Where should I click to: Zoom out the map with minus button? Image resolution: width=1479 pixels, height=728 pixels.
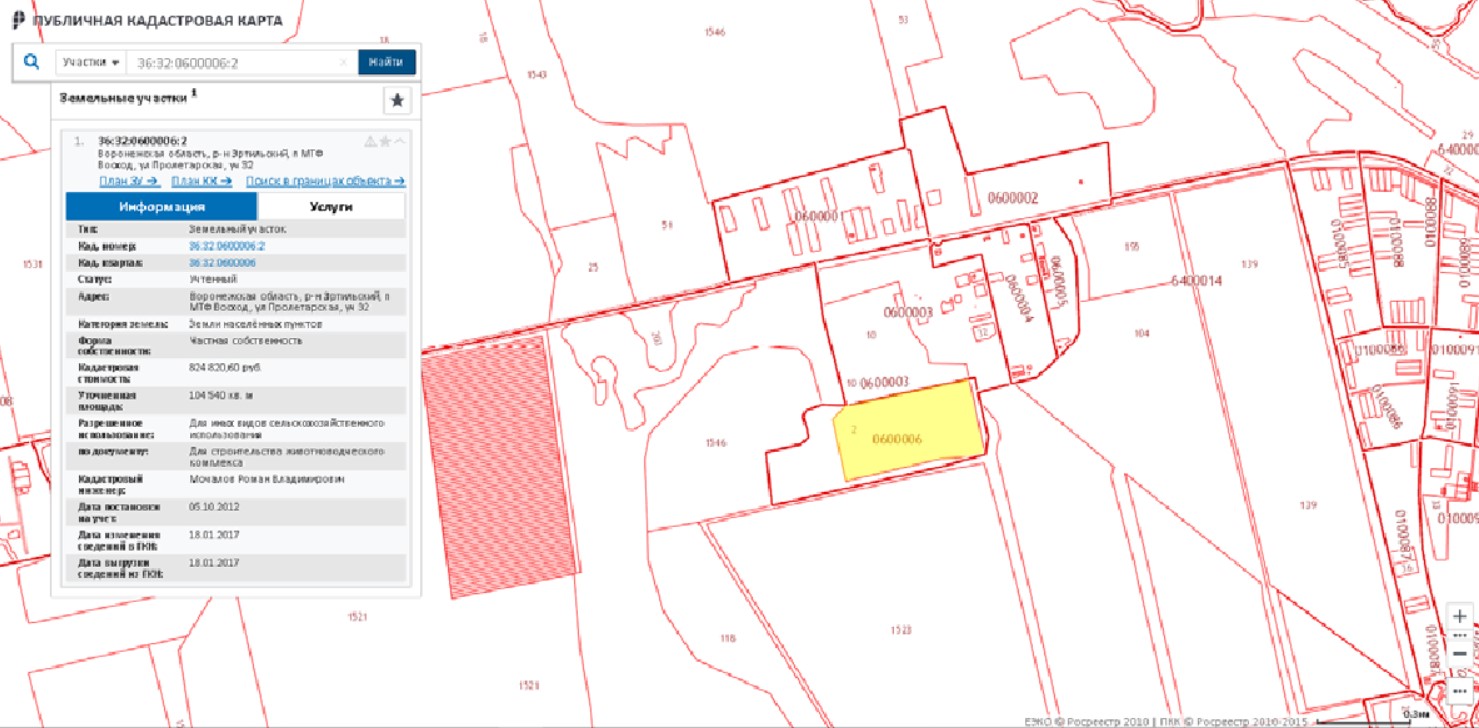[x=1459, y=653]
